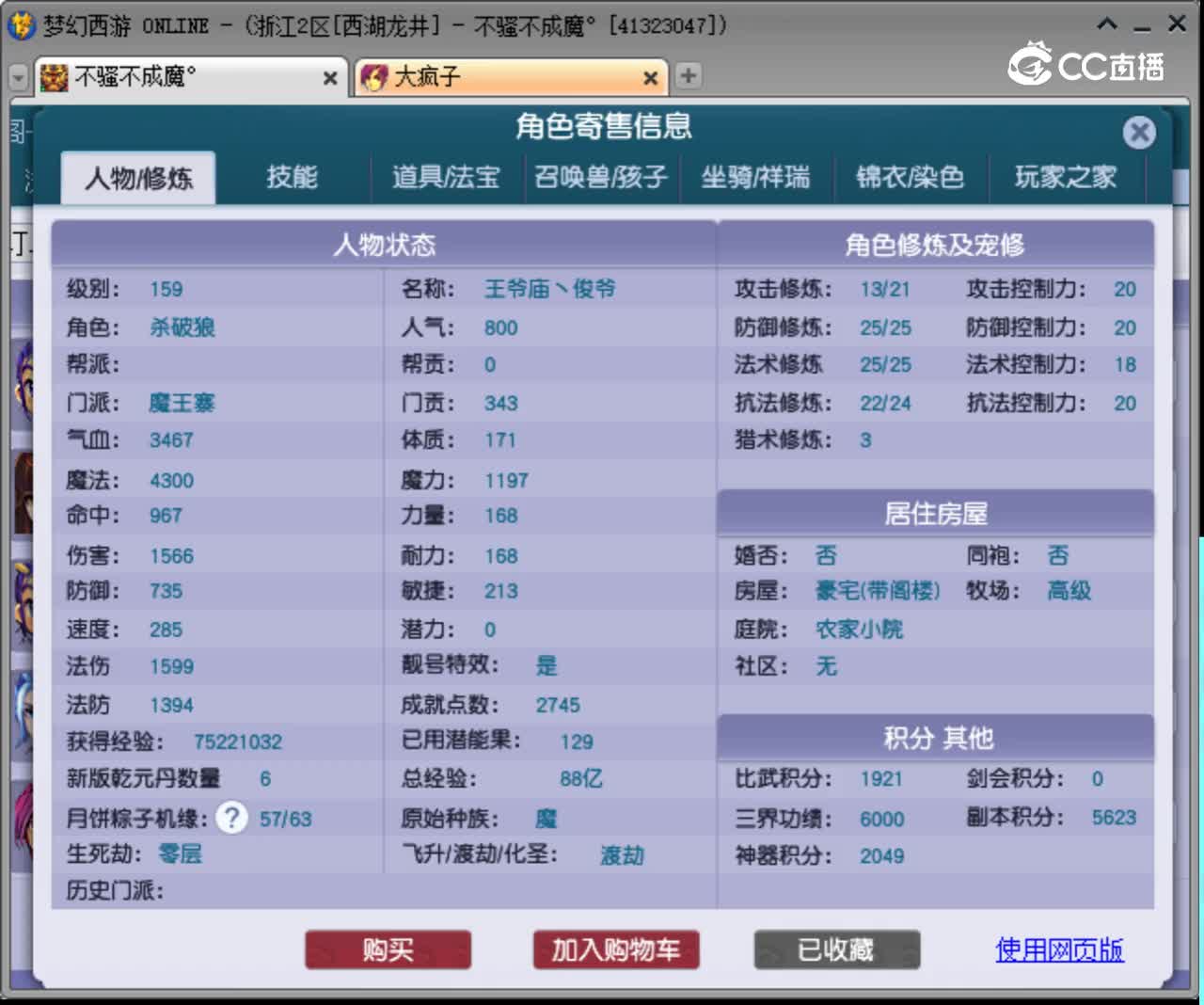Image resolution: width=1204 pixels, height=1005 pixels.
Task: Click the 防御修炼 value 25/25
Action: [x=885, y=327]
